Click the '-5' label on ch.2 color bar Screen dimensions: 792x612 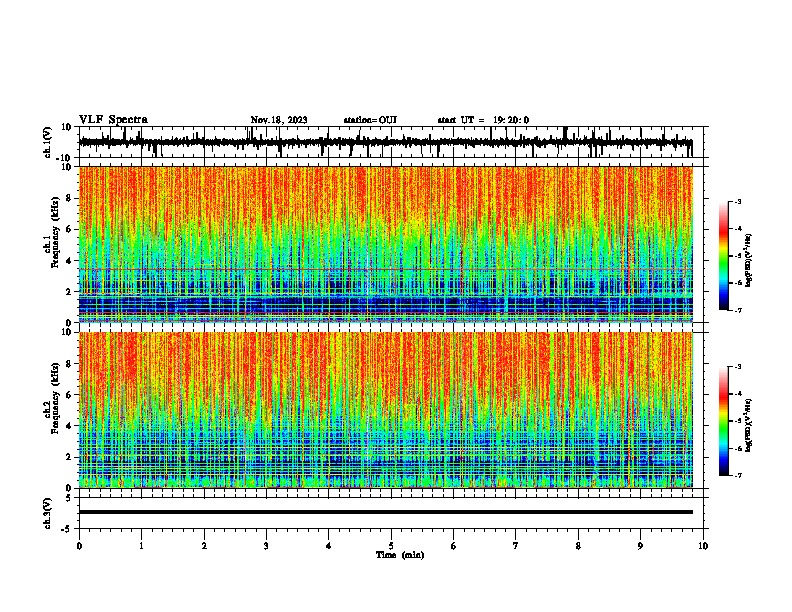[x=737, y=421]
